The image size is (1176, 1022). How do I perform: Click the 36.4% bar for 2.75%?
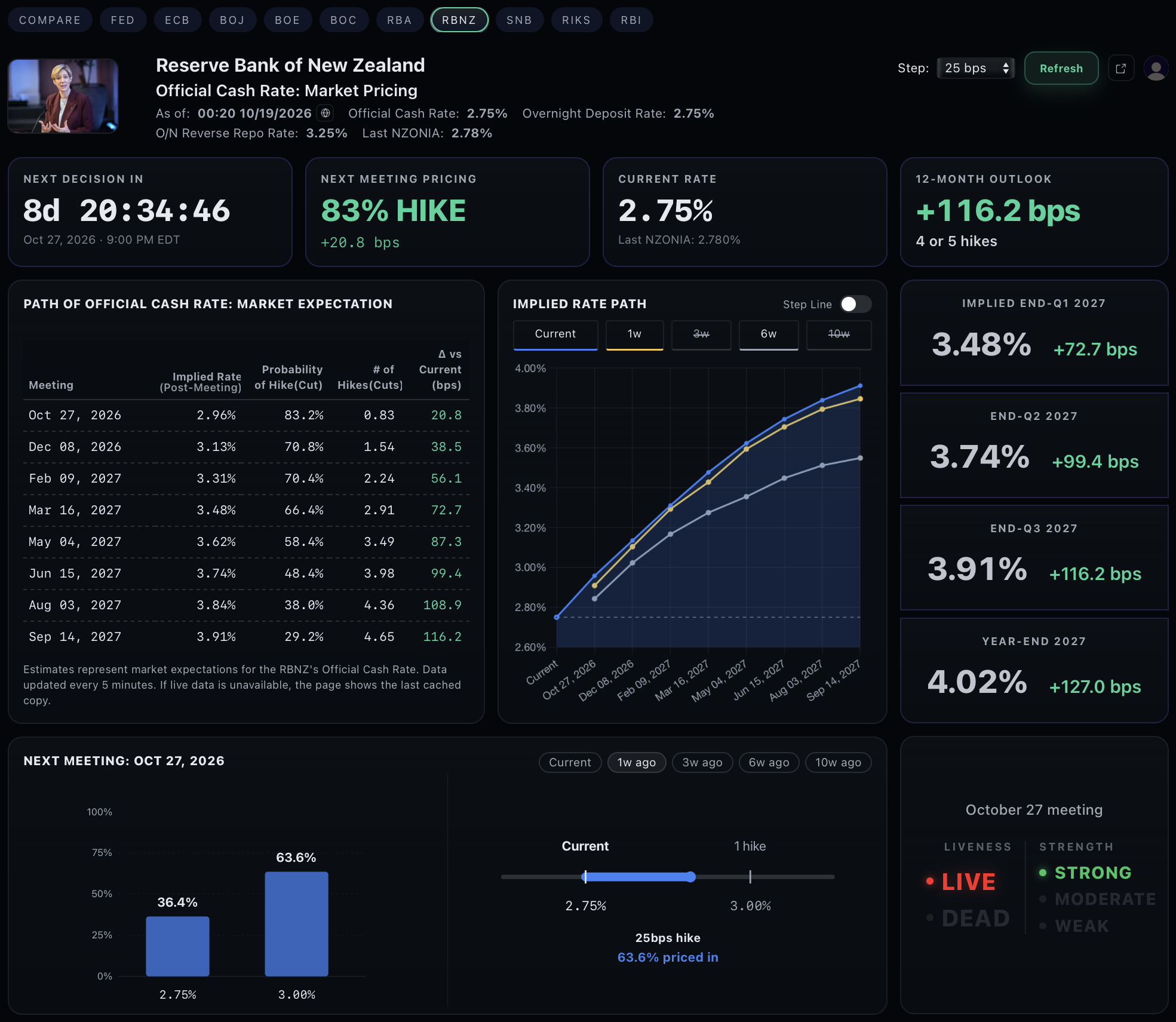pyautogui.click(x=177, y=946)
